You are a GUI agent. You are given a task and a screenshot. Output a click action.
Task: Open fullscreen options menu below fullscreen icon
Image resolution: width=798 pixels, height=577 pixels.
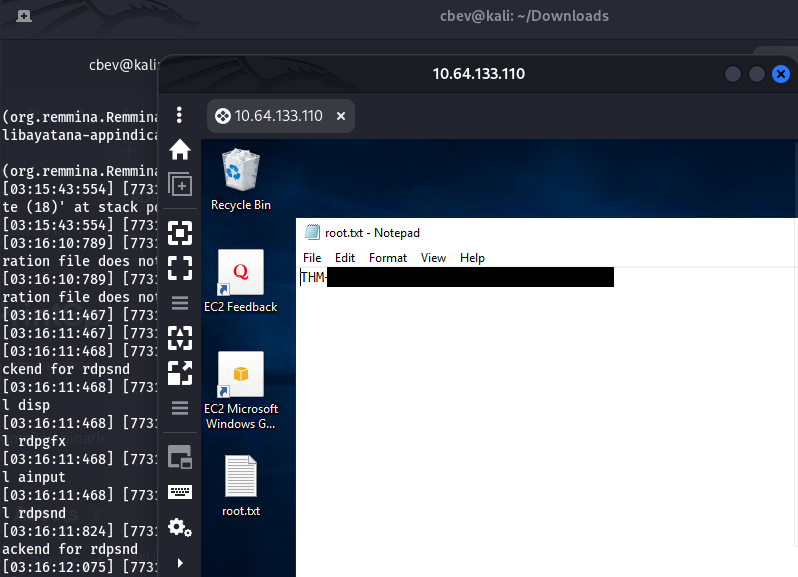(180, 303)
